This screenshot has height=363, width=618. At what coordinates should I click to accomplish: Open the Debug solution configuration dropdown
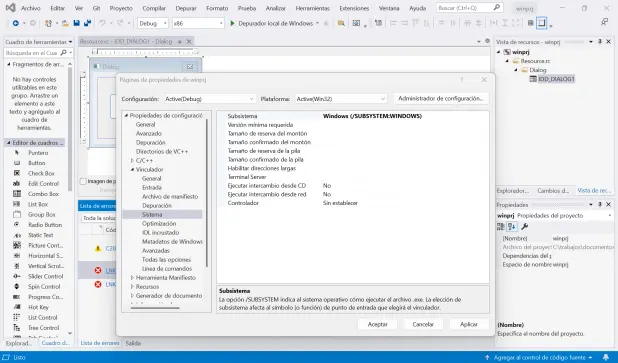click(153, 23)
